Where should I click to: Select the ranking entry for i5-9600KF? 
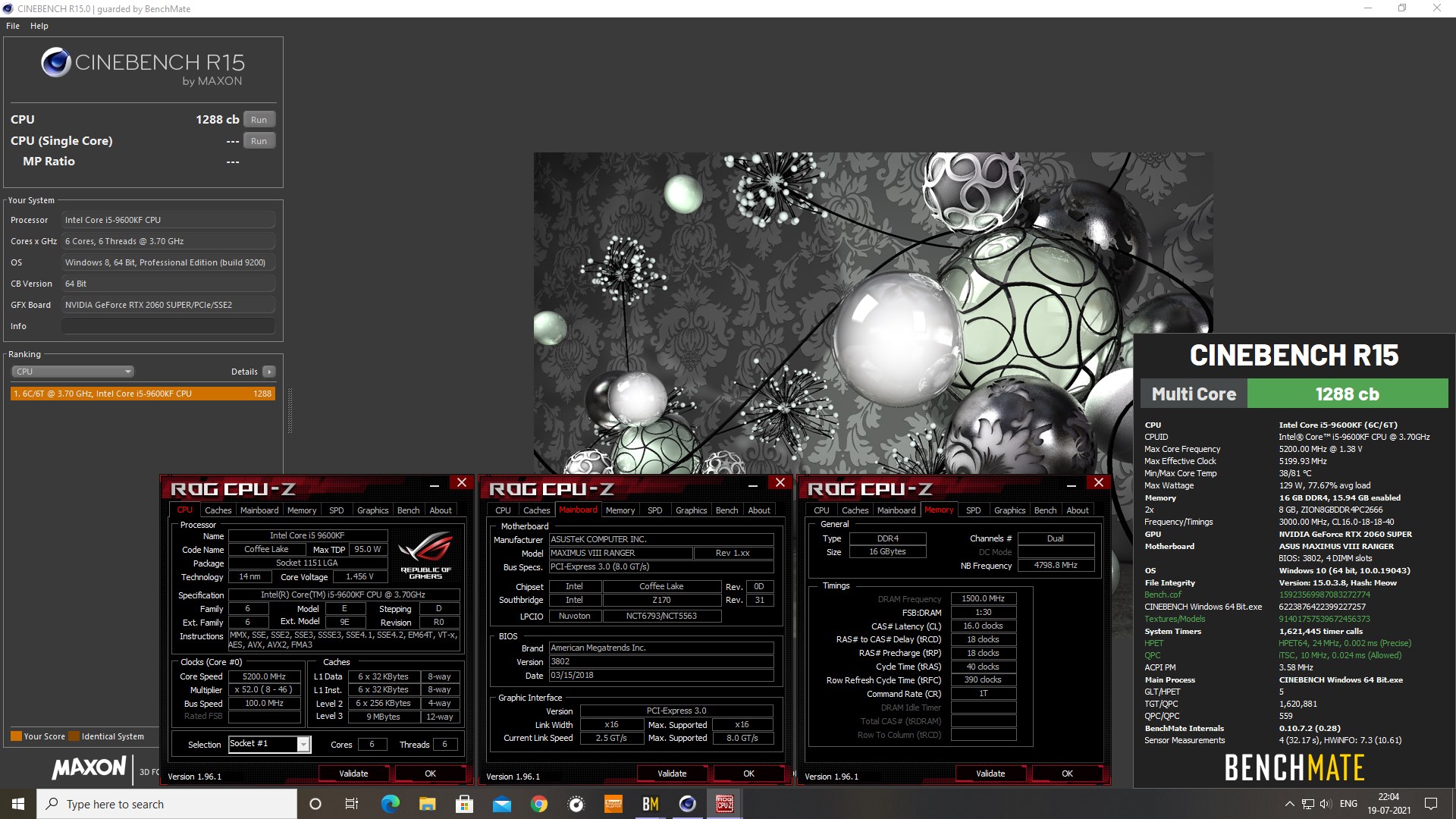[x=143, y=394]
